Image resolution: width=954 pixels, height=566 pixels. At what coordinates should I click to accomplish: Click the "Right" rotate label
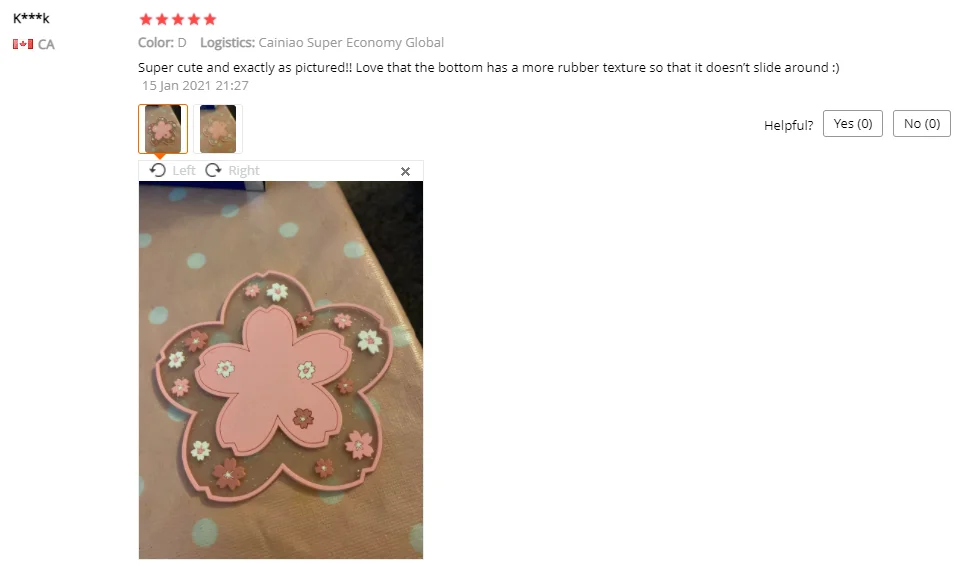(244, 170)
